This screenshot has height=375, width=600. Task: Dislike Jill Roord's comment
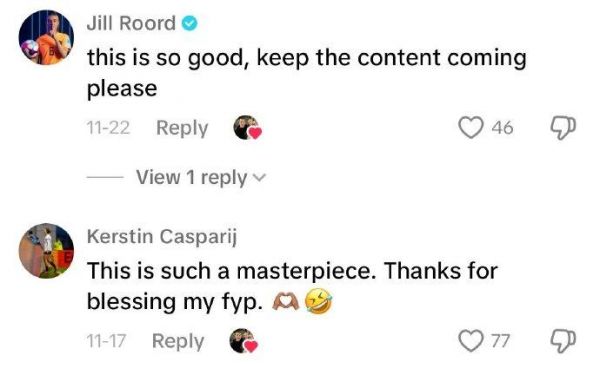[x=563, y=128]
